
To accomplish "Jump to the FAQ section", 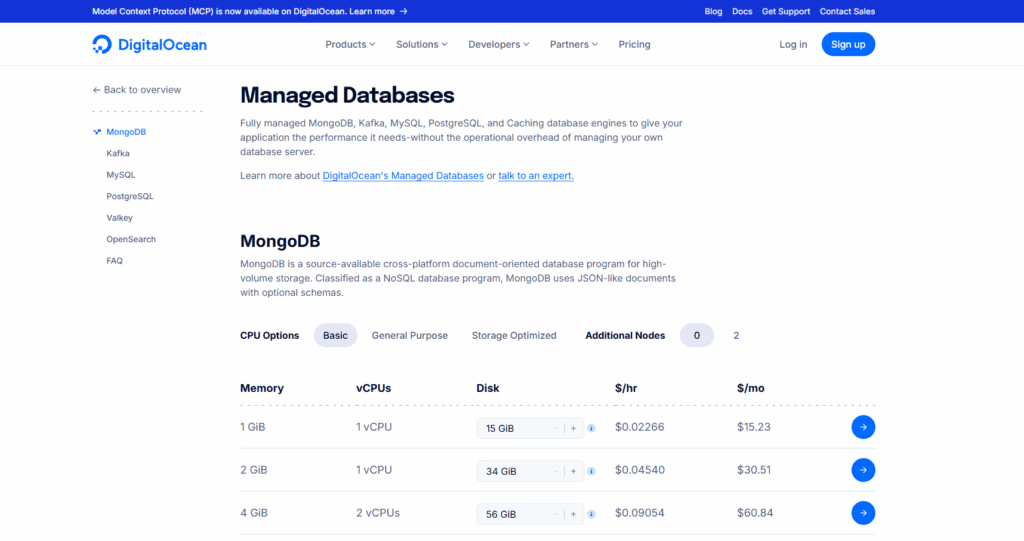I will [114, 261].
